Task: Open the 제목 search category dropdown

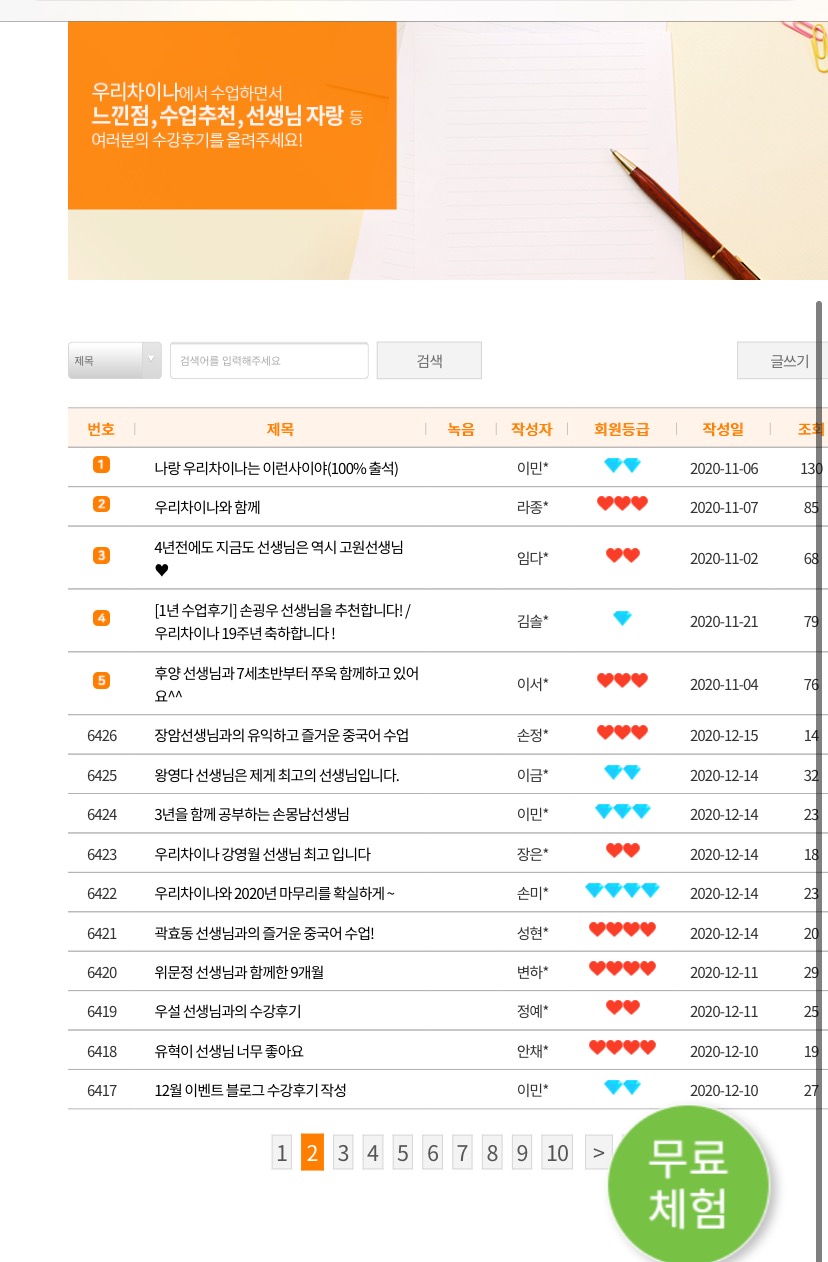Action: (x=114, y=360)
